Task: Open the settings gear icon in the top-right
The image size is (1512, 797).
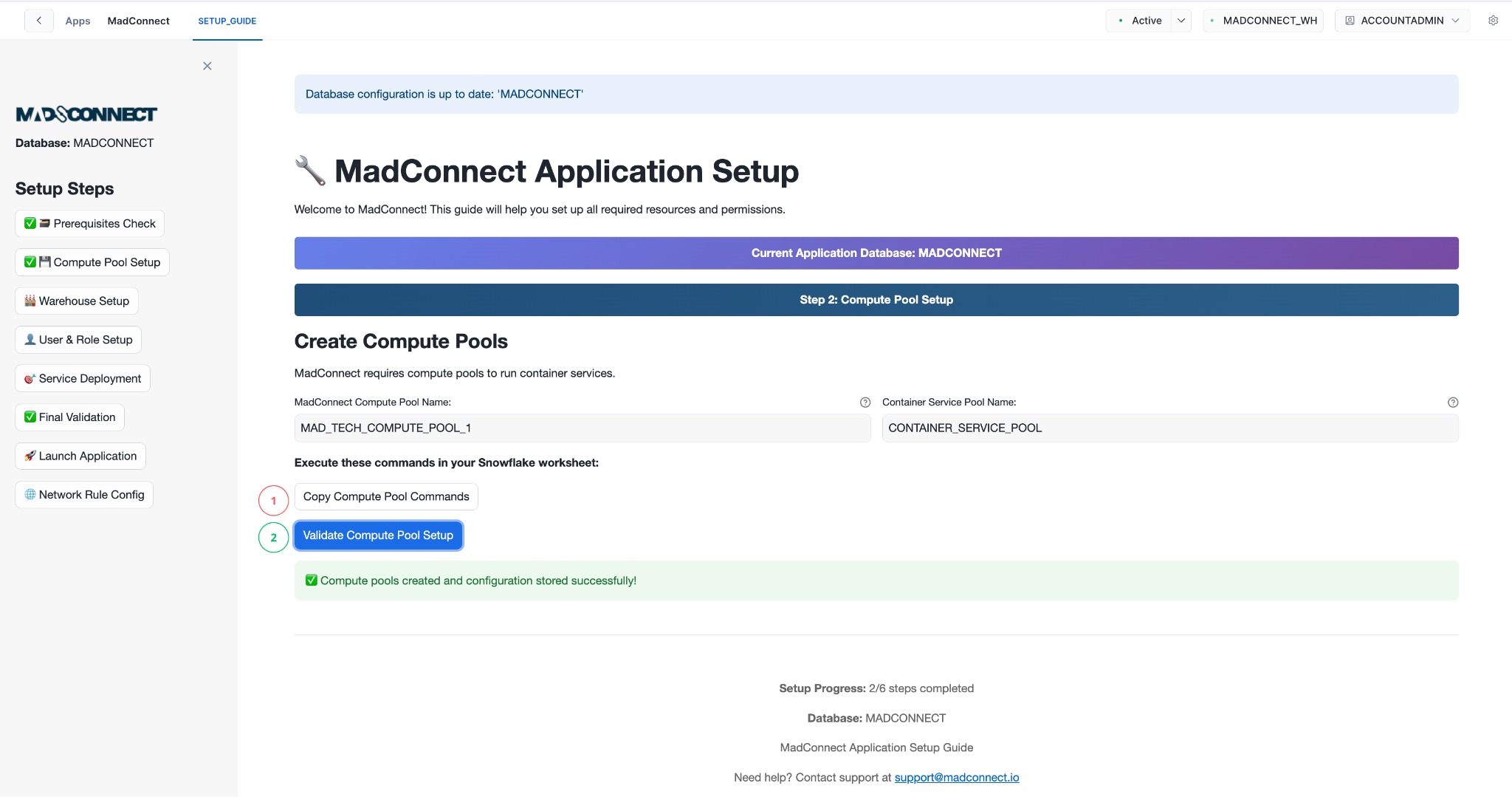Action: [1493, 21]
